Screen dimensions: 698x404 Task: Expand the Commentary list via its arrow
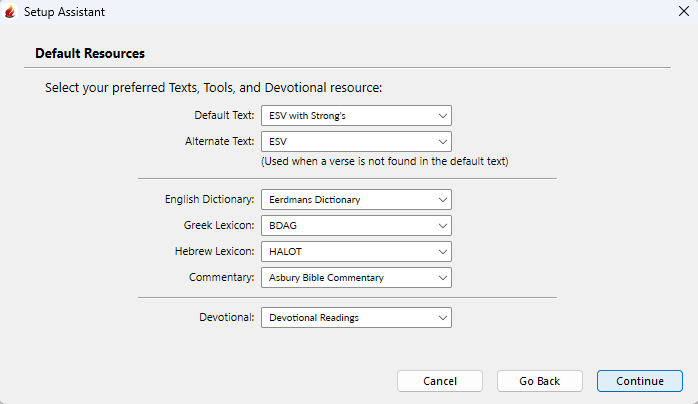[x=442, y=278]
